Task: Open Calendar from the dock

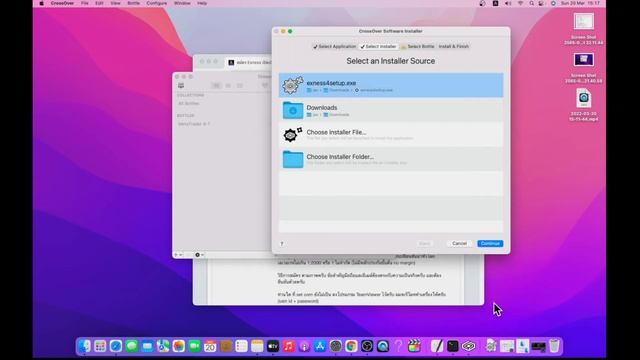Action: pyautogui.click(x=210, y=346)
